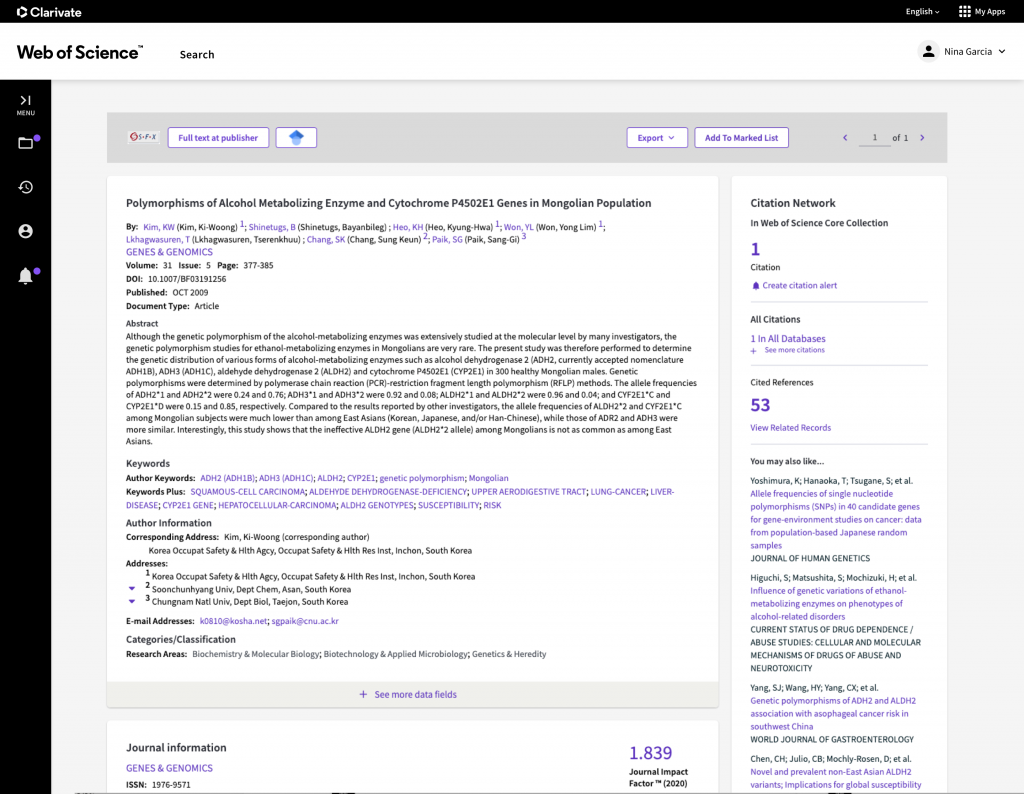Screen dimensions: 1024x794
Task: Click the record page number field
Action: click(874, 138)
